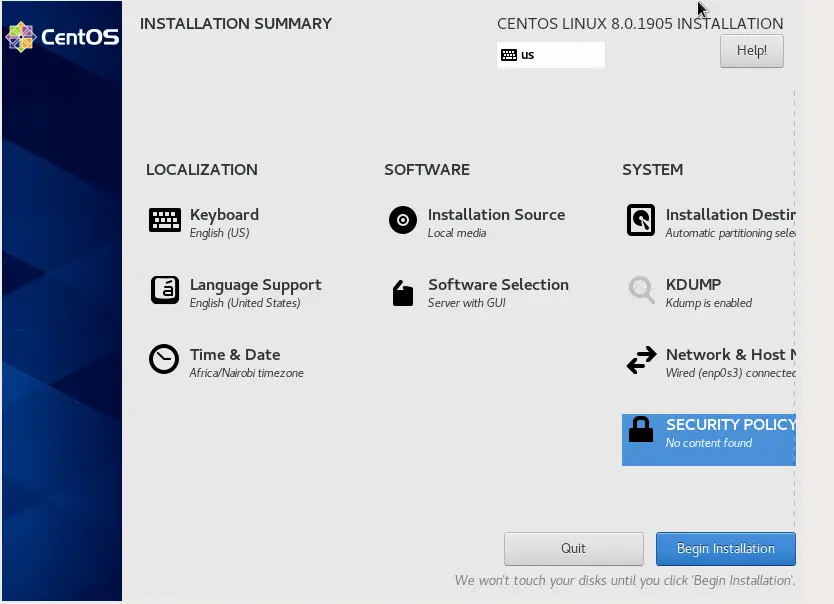Open the Time & Date clock icon
Screen dimensions: 834x604
pos(164,359)
